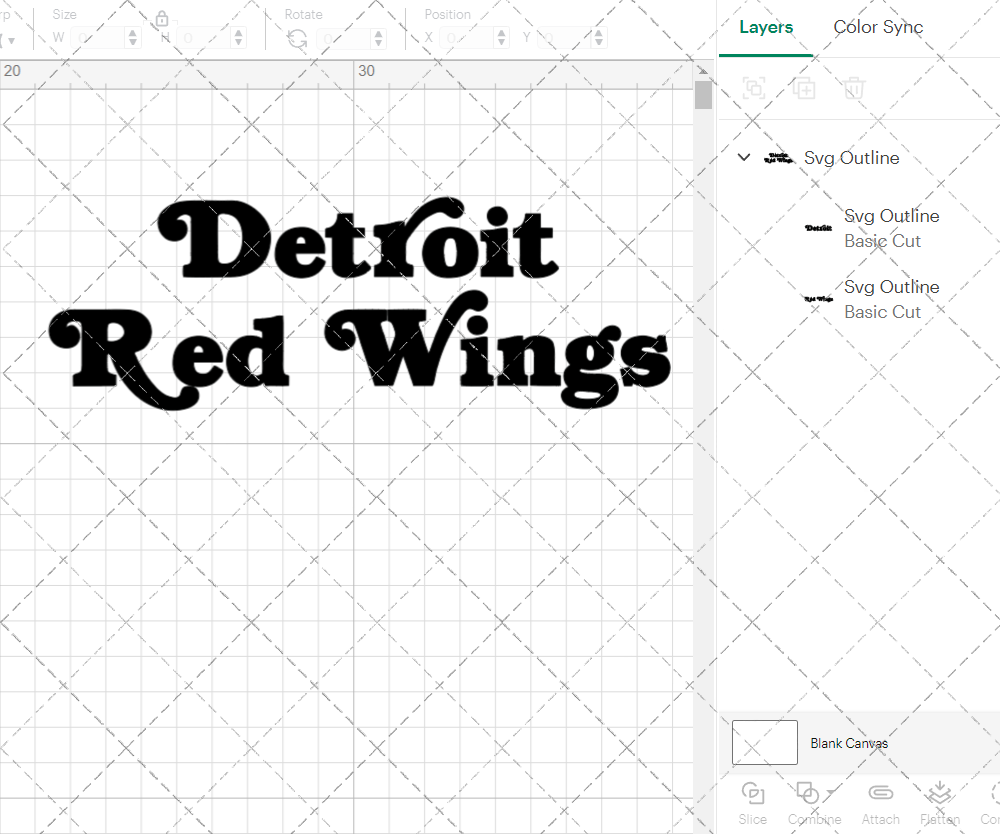Click the Red Wings layer thumbnail
The height and width of the screenshot is (834, 1000).
tap(818, 298)
